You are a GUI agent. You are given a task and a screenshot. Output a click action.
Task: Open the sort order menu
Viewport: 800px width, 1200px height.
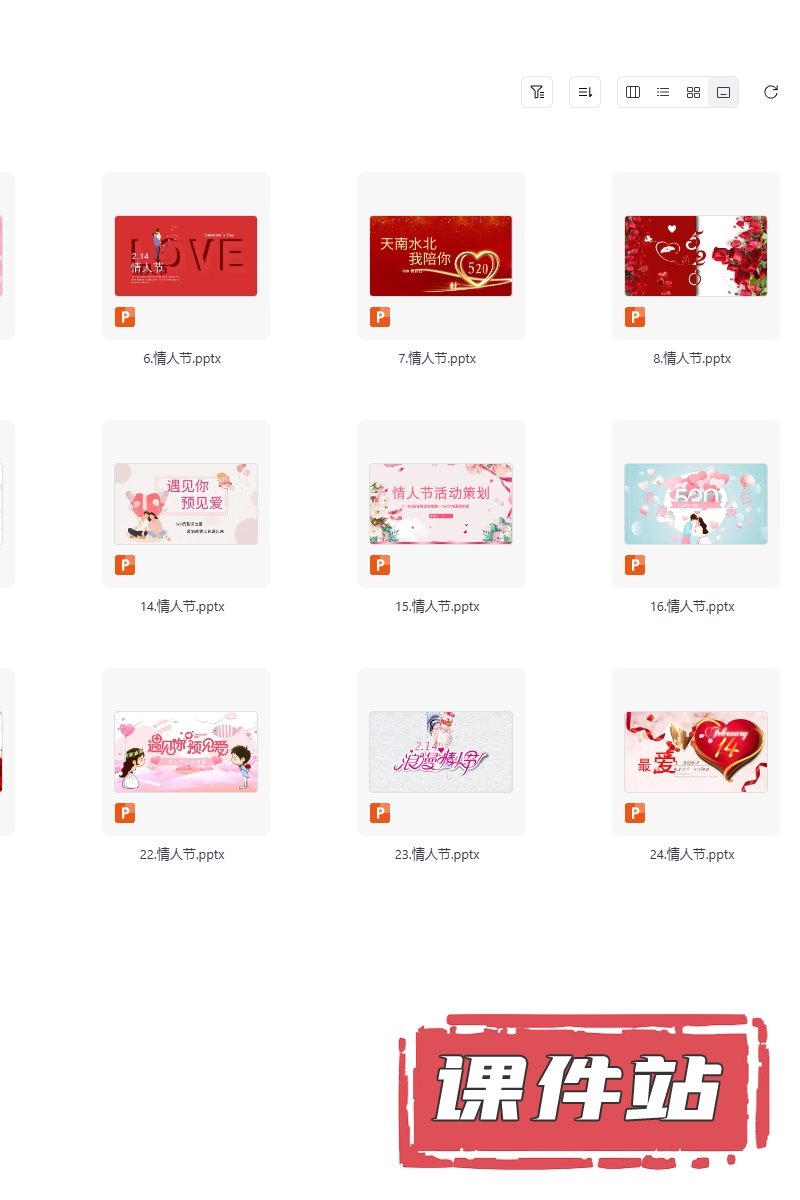coord(585,92)
